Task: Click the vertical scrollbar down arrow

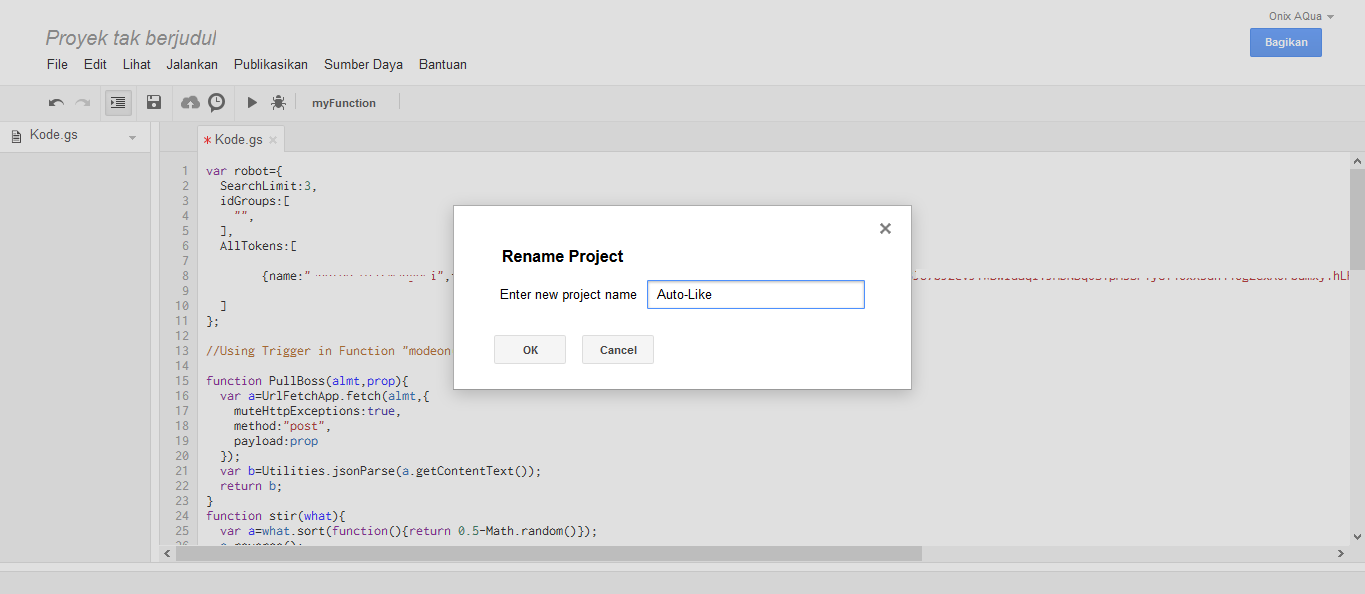Action: click(x=1357, y=537)
